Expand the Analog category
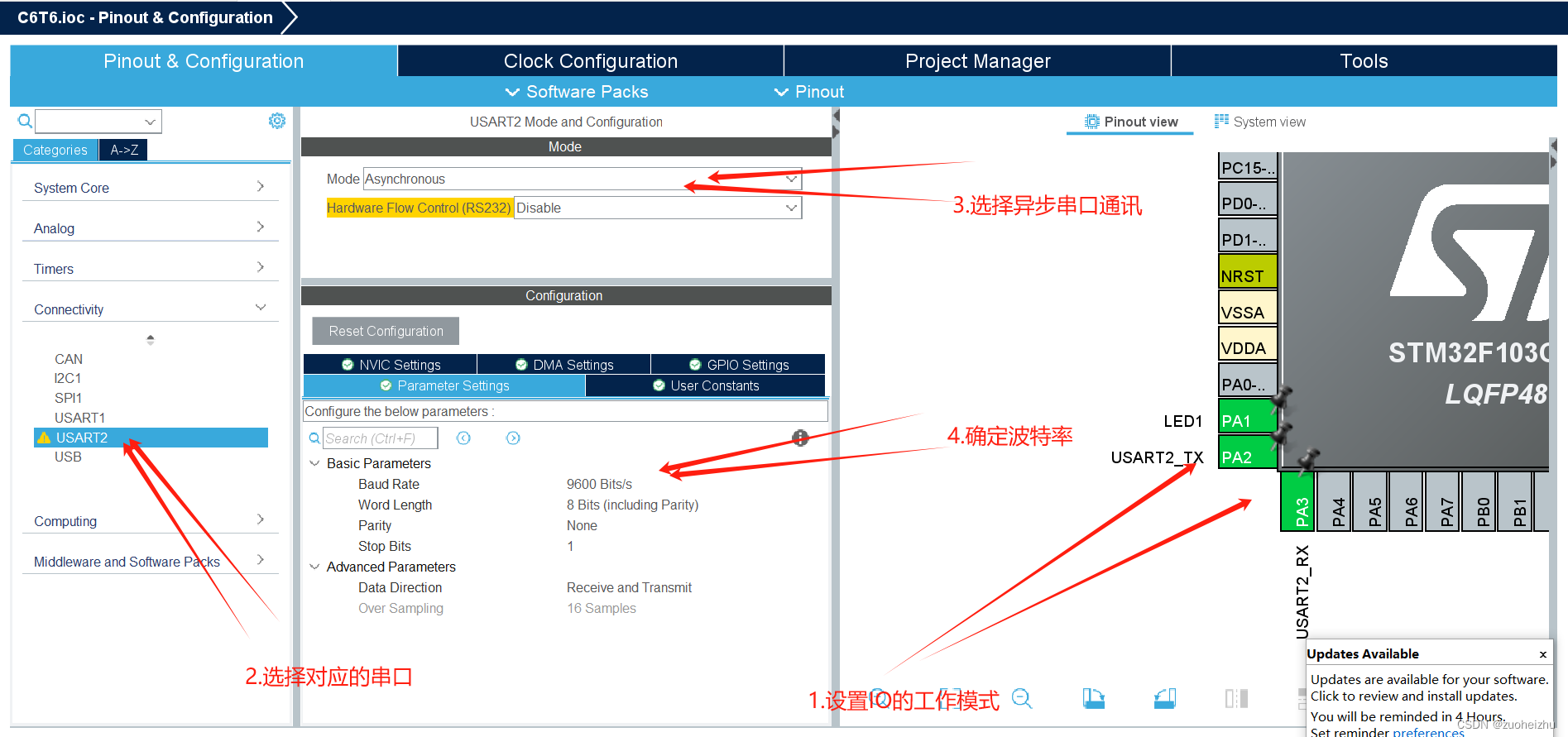 (150, 228)
